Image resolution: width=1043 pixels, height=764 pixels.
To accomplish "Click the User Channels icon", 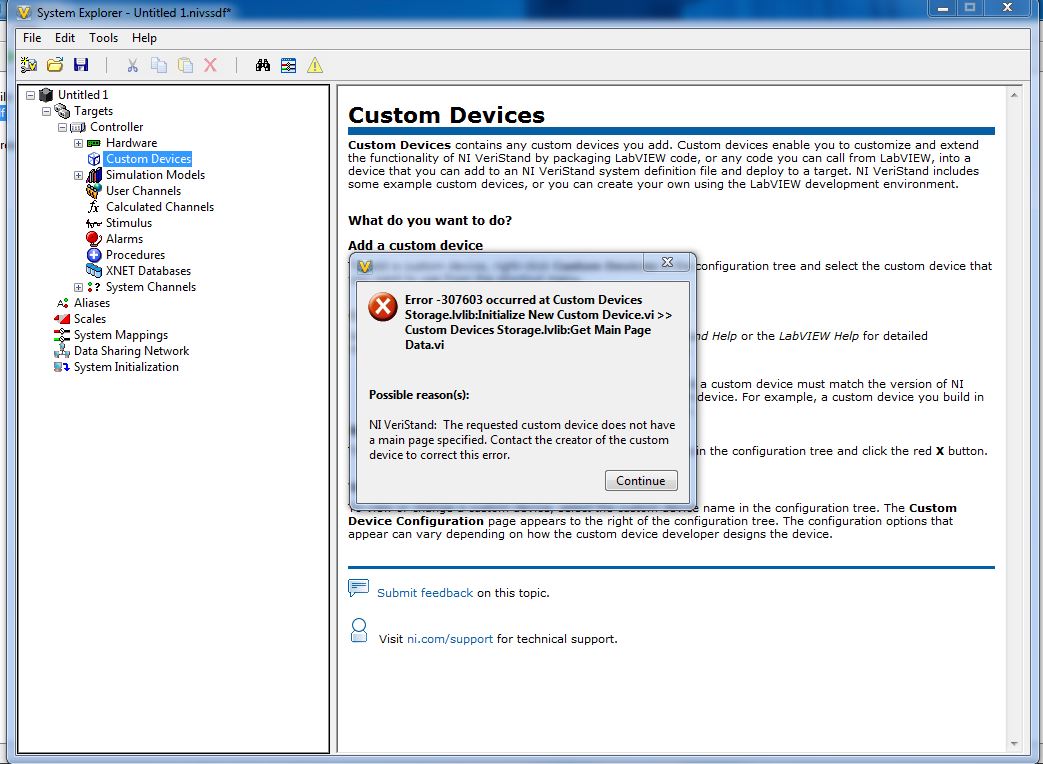I will click(94, 191).
